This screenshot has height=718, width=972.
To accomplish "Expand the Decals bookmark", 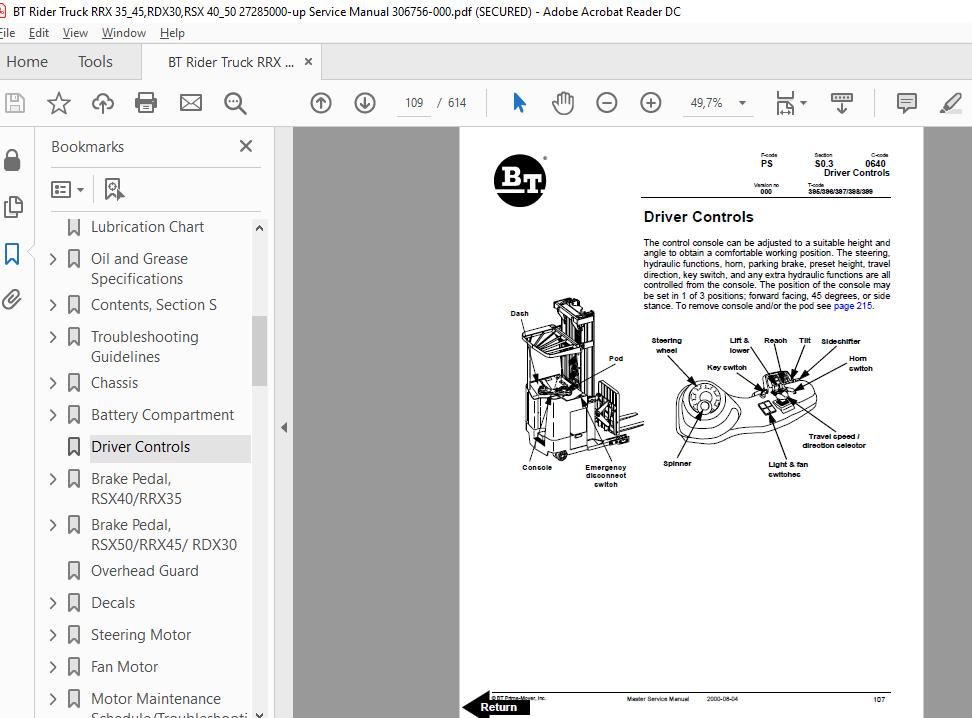I will (x=53, y=603).
